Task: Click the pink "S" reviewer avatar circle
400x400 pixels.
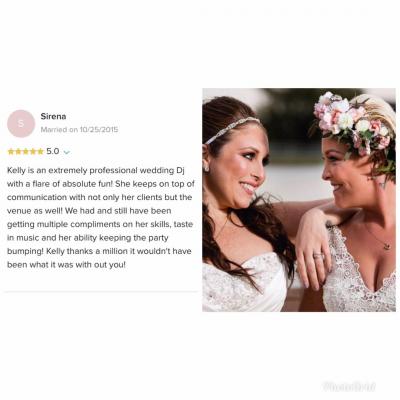Action: pos(21,124)
